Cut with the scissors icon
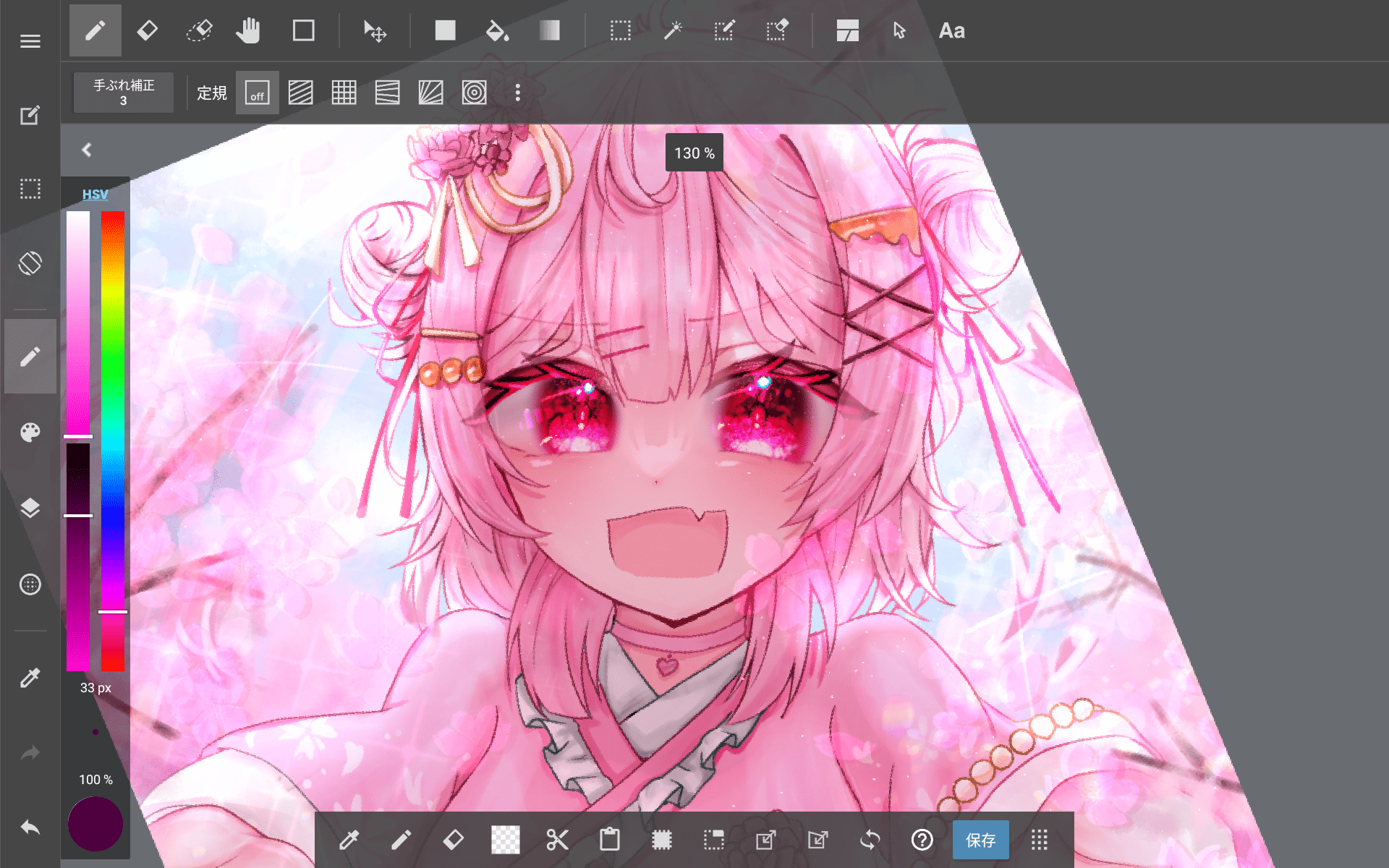 (x=557, y=840)
